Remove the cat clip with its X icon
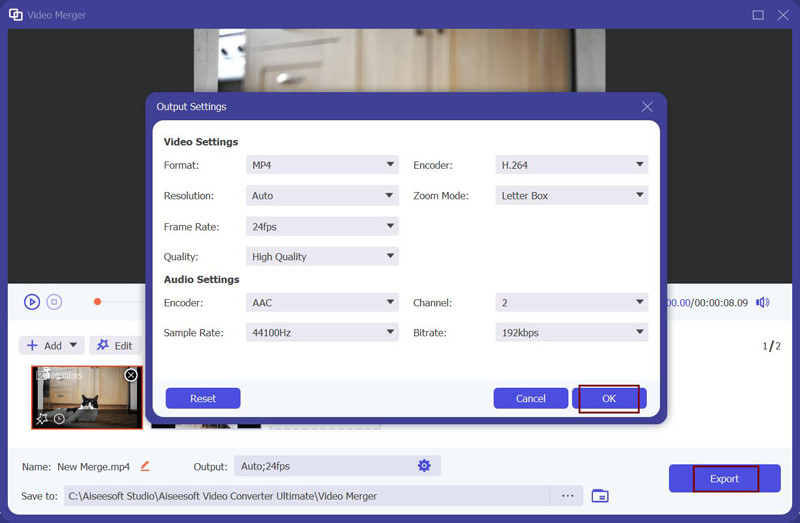The image size is (800, 523). (x=131, y=375)
